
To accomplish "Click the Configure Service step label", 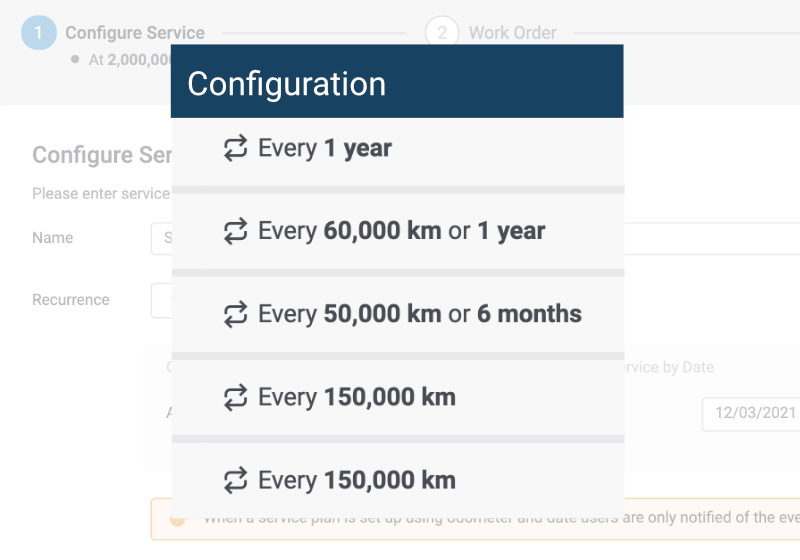I will (135, 33).
